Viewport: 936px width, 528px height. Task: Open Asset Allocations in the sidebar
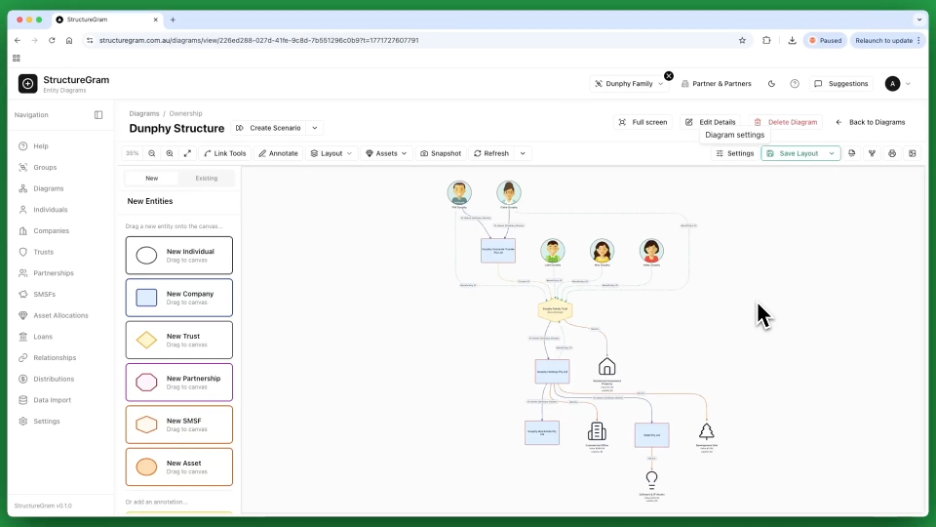[x=60, y=316]
